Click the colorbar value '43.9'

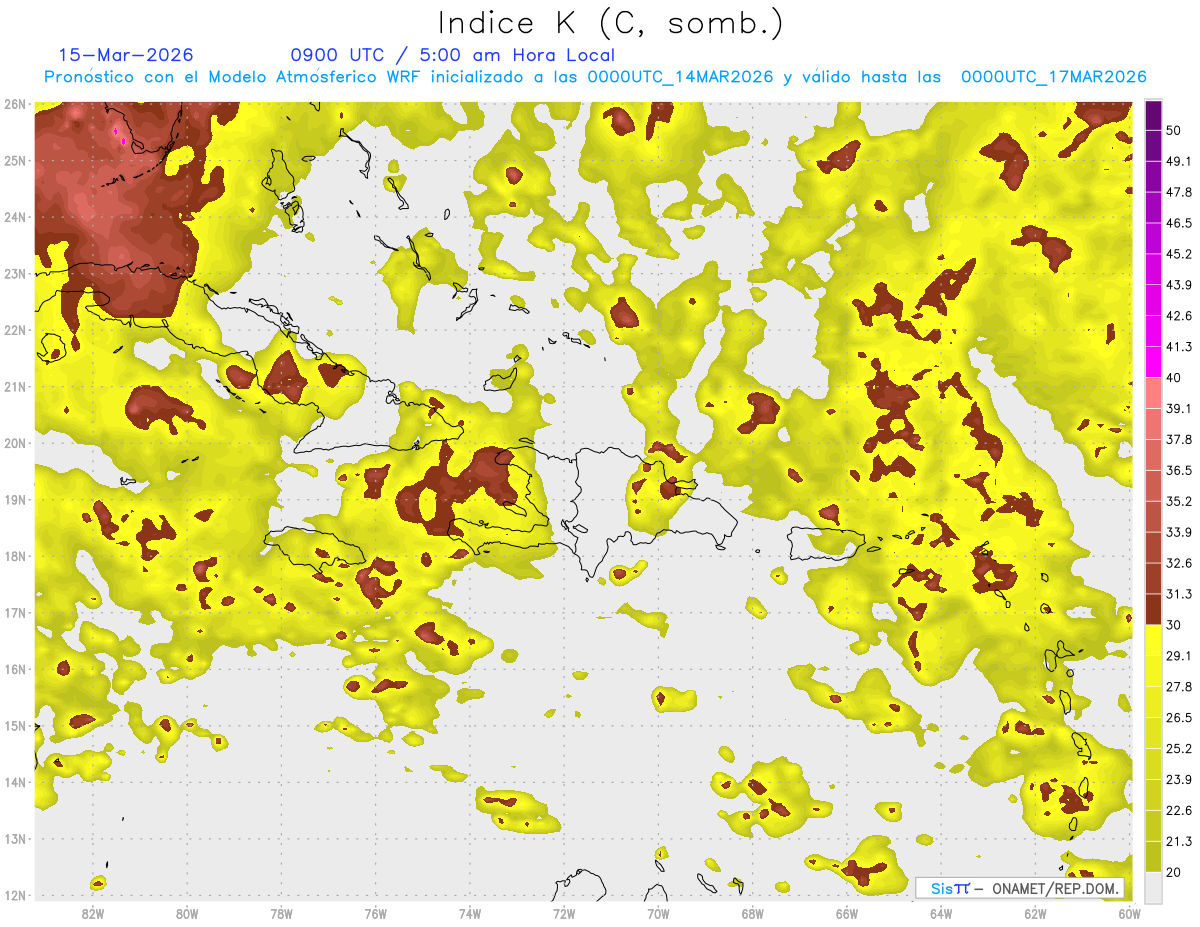click(1179, 285)
